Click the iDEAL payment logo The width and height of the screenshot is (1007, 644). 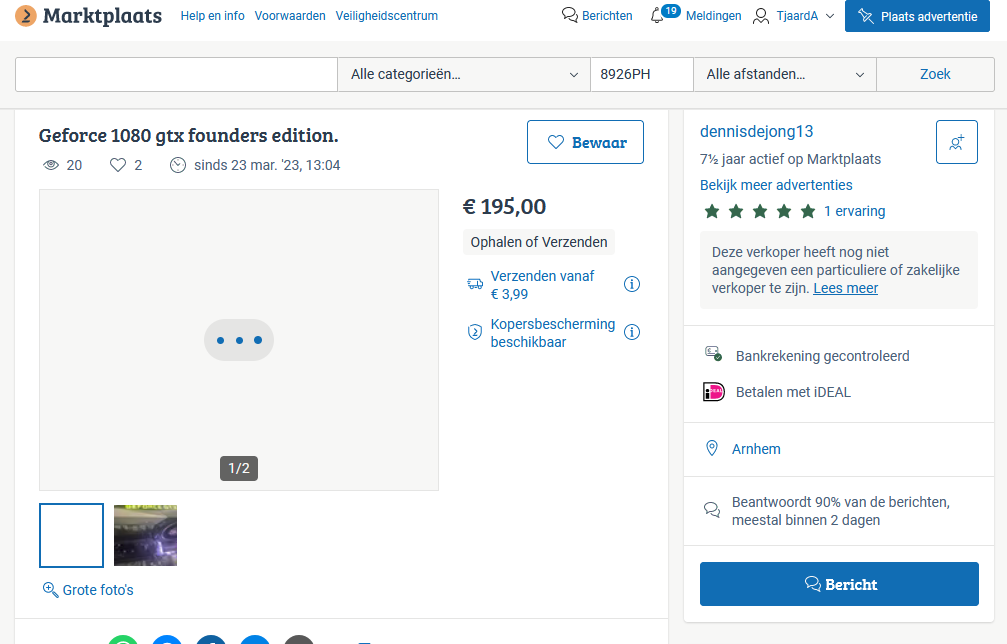point(714,392)
